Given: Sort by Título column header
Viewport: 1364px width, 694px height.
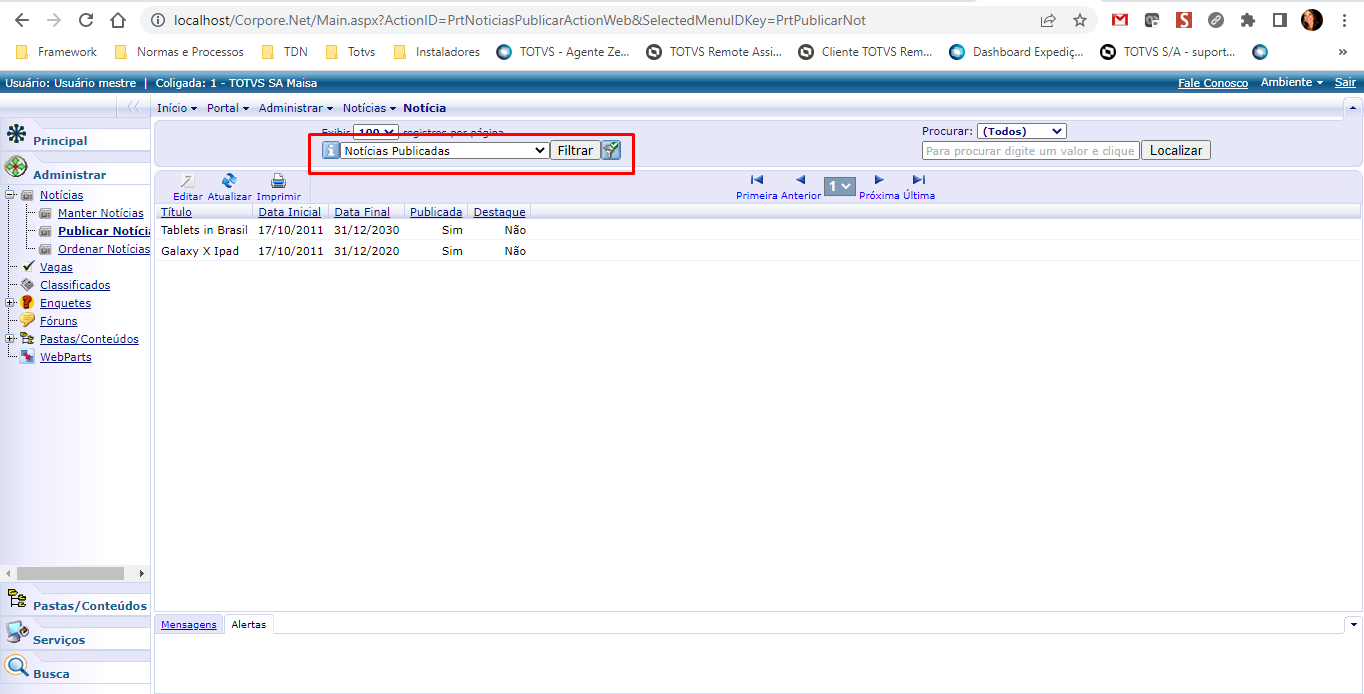Looking at the screenshot, I should (x=176, y=212).
